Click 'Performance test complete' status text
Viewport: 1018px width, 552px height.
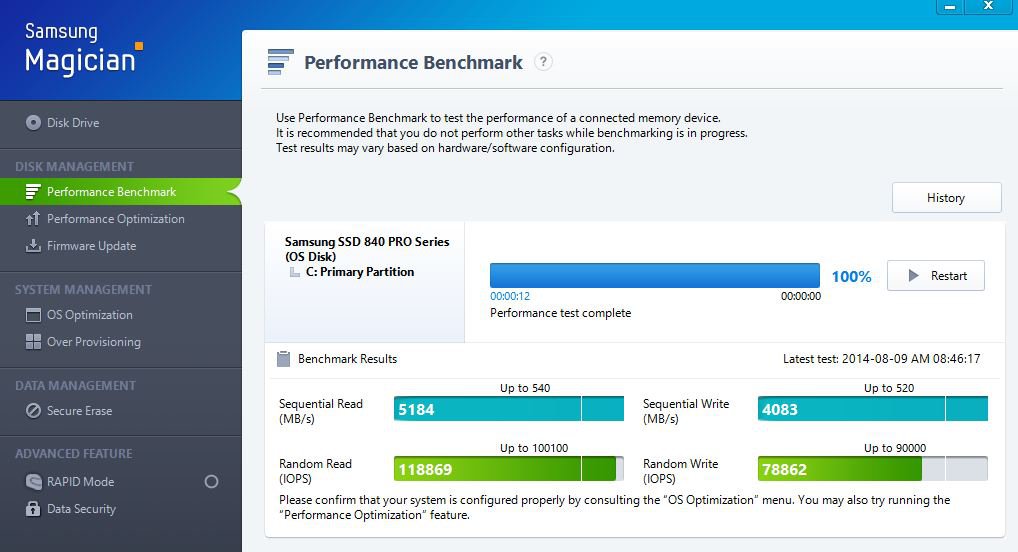(x=560, y=313)
